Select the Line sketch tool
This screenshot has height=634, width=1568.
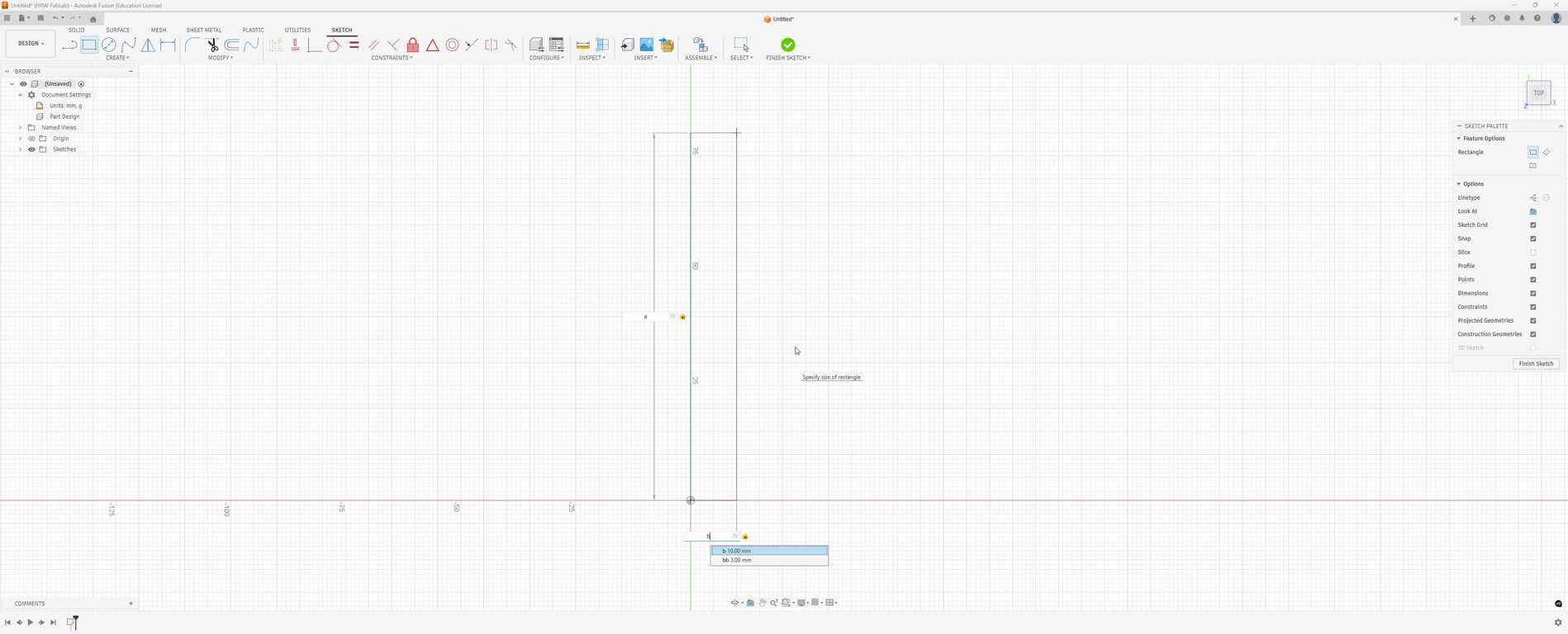(x=69, y=45)
